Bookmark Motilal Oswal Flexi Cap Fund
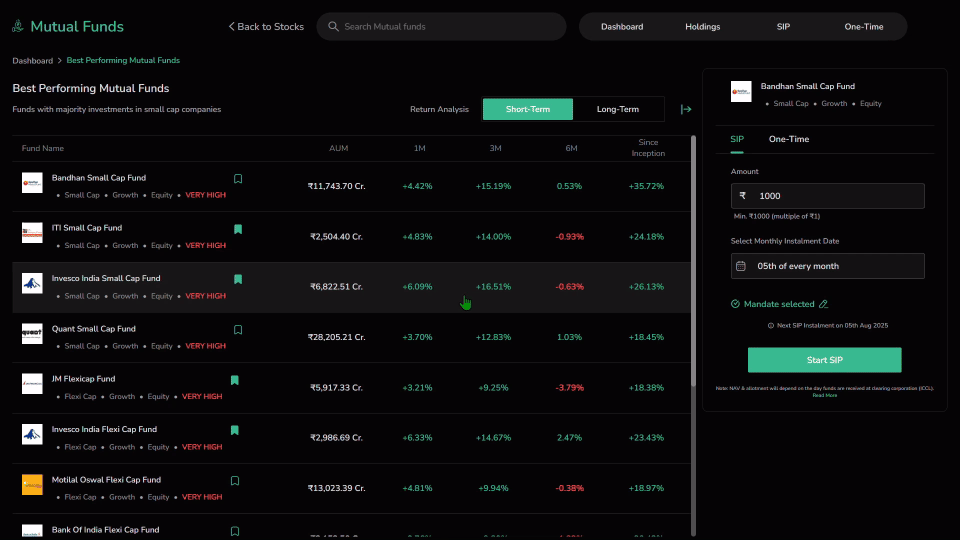Screen dimensions: 960x540 click(234, 481)
